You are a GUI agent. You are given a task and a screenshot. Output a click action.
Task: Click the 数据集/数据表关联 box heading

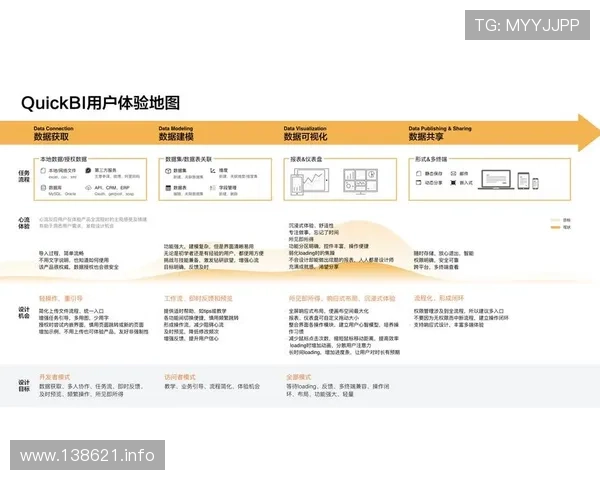(188, 159)
